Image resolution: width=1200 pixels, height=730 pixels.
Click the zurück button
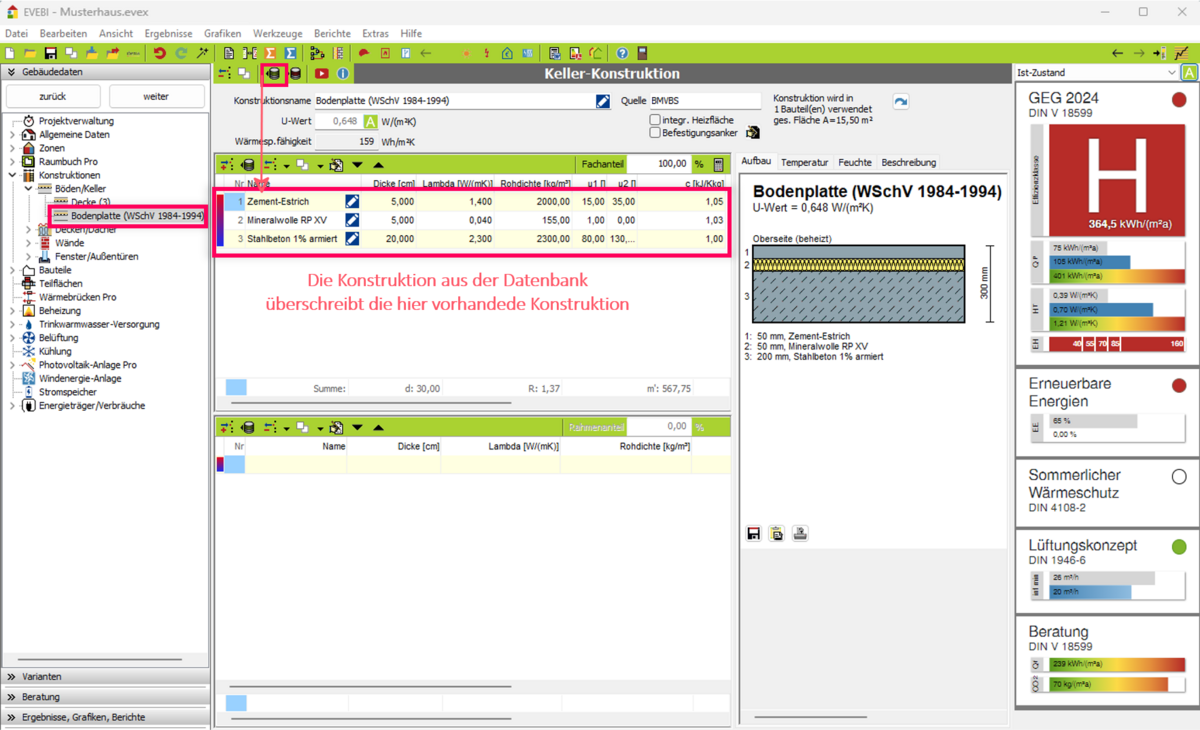pos(53,96)
